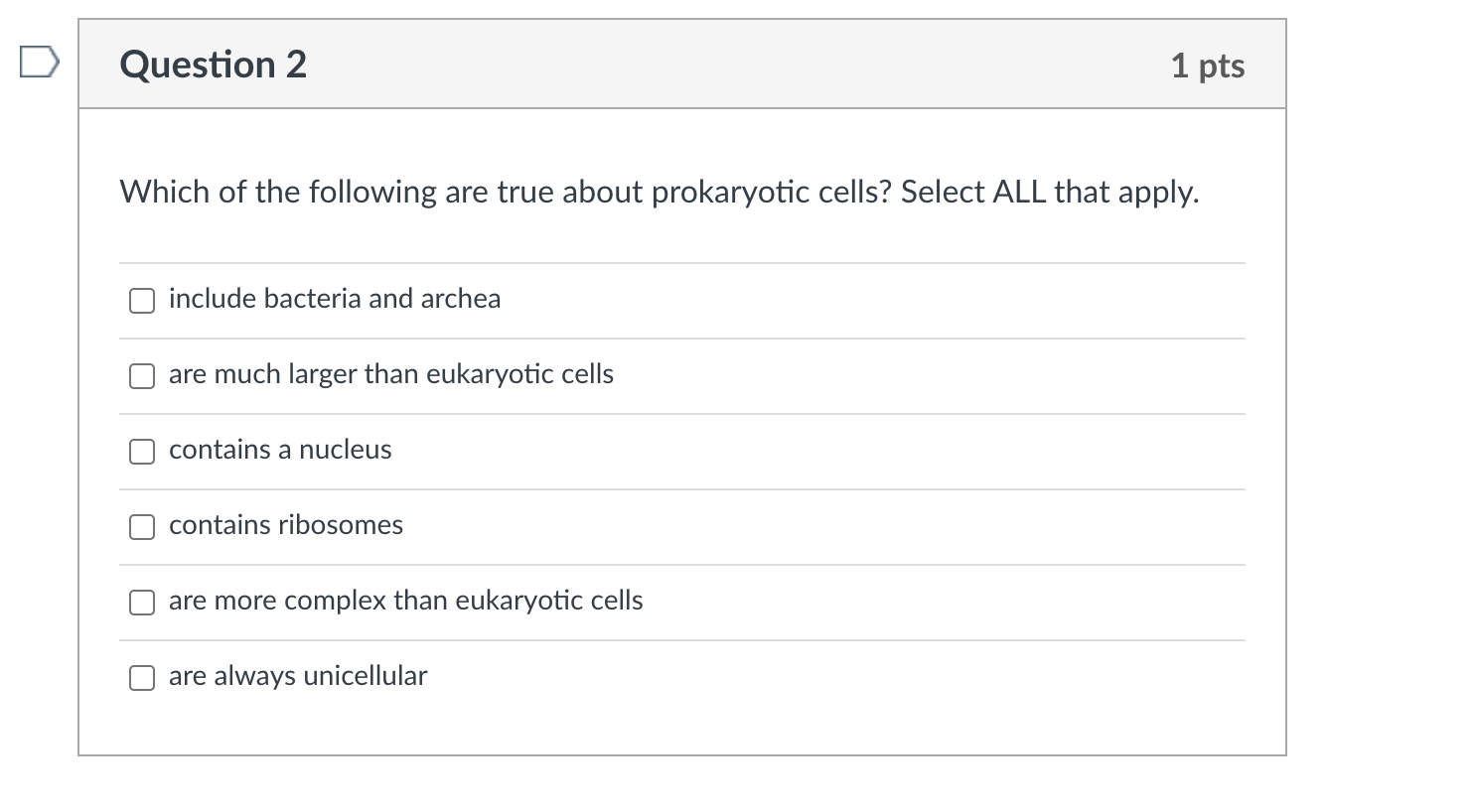Toggle the 'are more complex than eukaryotic cells' checkbox
Image resolution: width=1476 pixels, height=812 pixels.
142,603
